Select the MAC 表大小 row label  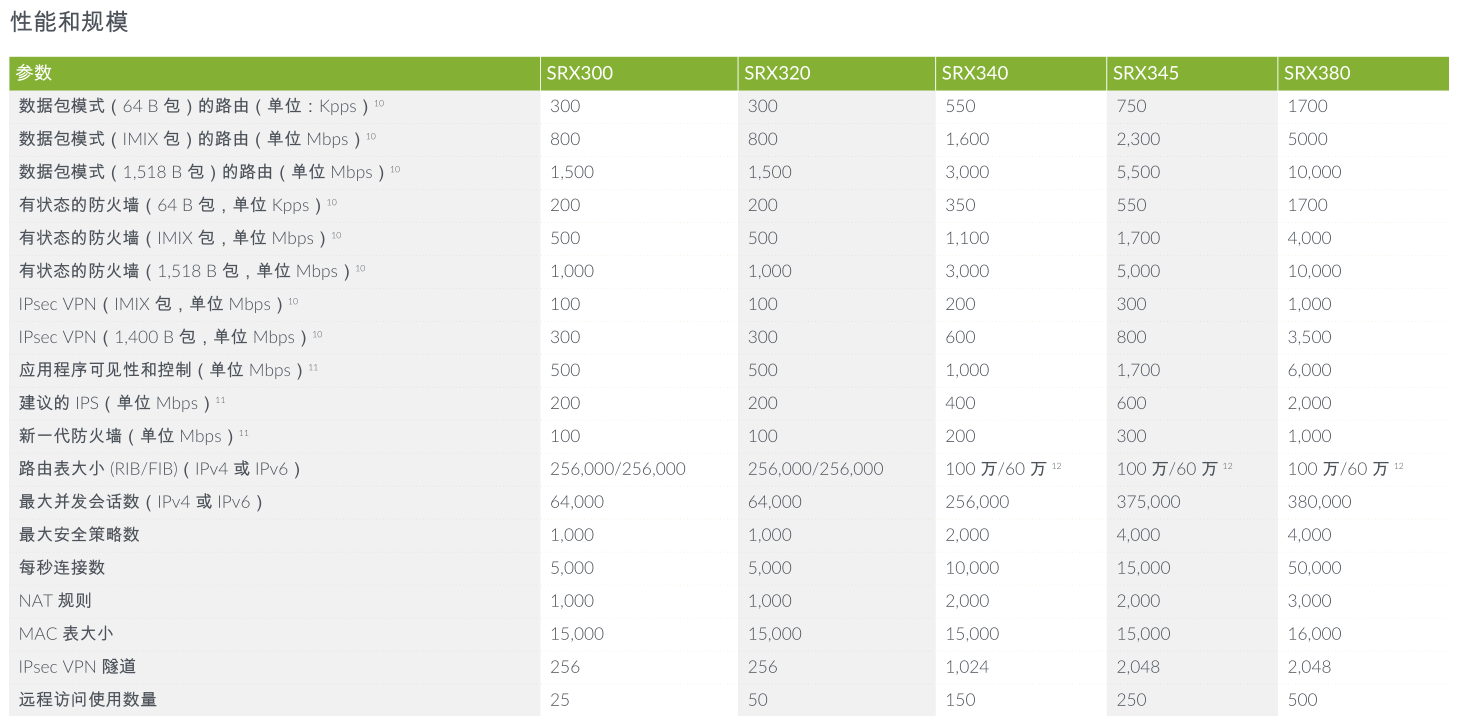66,634
